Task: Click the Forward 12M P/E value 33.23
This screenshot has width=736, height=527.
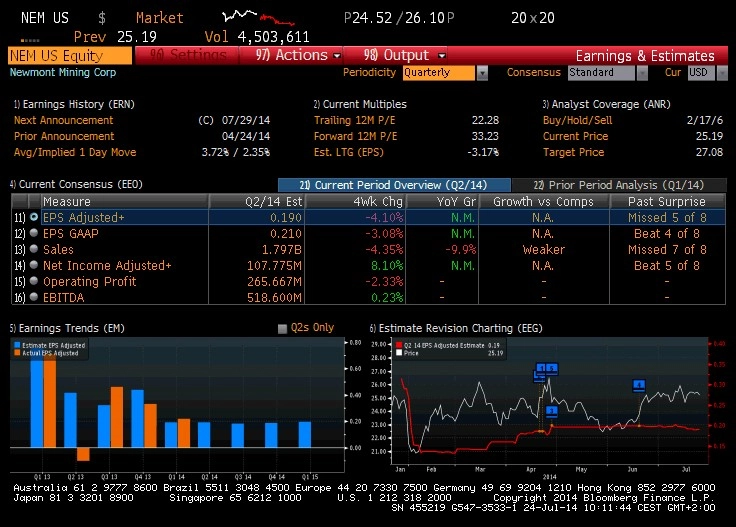Action: tap(485, 136)
